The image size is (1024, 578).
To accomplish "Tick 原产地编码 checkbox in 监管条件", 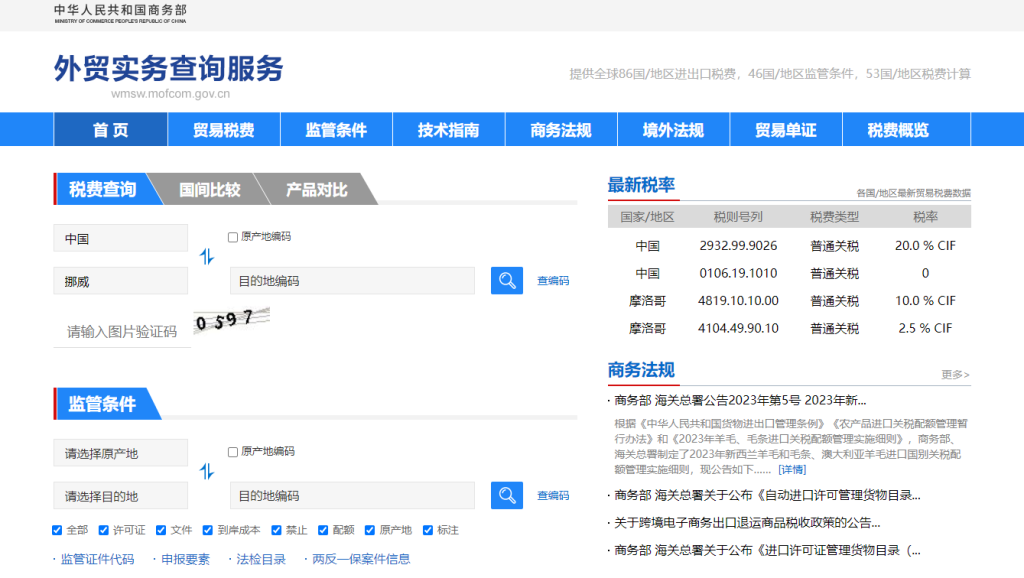I will (x=232, y=452).
